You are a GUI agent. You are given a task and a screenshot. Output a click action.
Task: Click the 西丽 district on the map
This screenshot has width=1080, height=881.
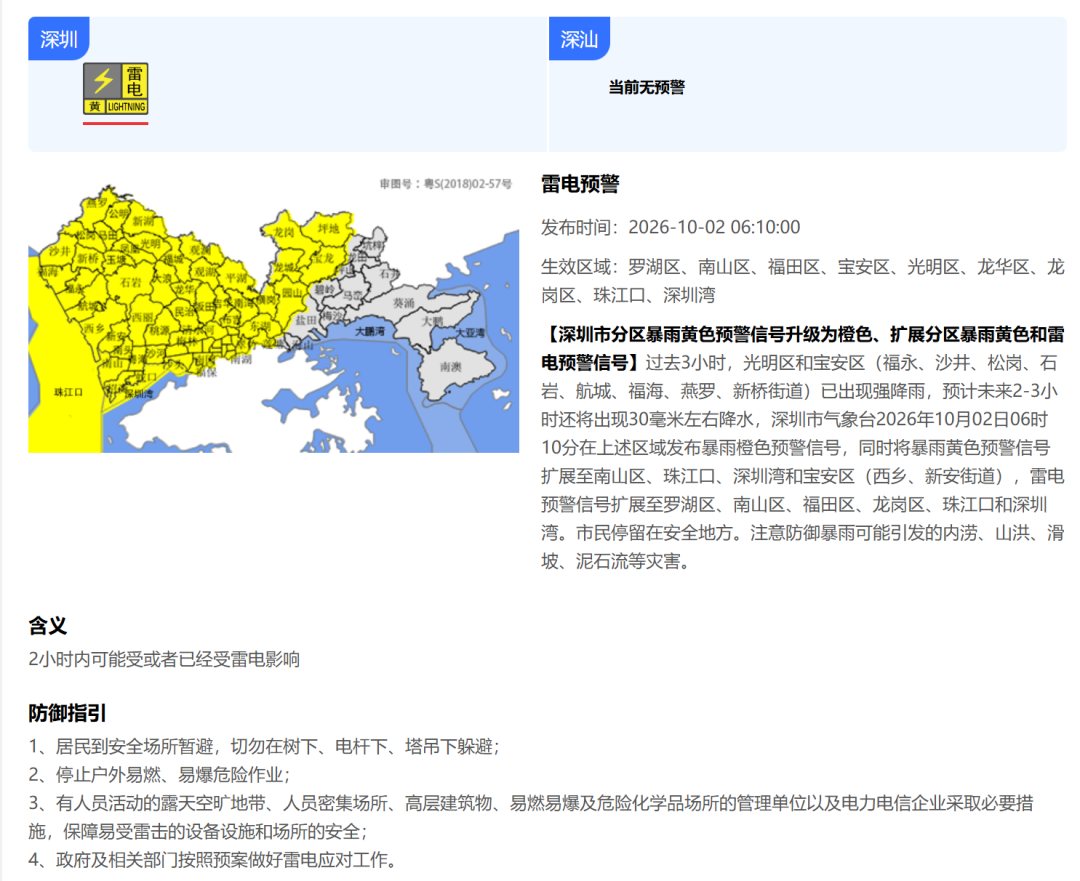click(x=143, y=318)
